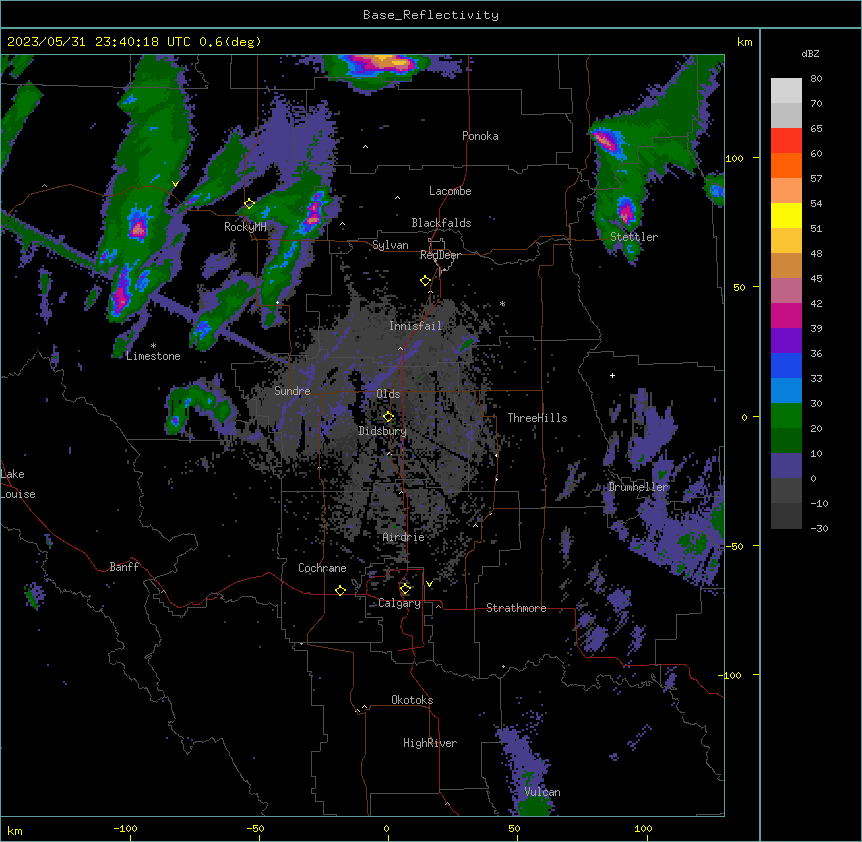Select the red 65 dBZ color swatch

tap(786, 140)
